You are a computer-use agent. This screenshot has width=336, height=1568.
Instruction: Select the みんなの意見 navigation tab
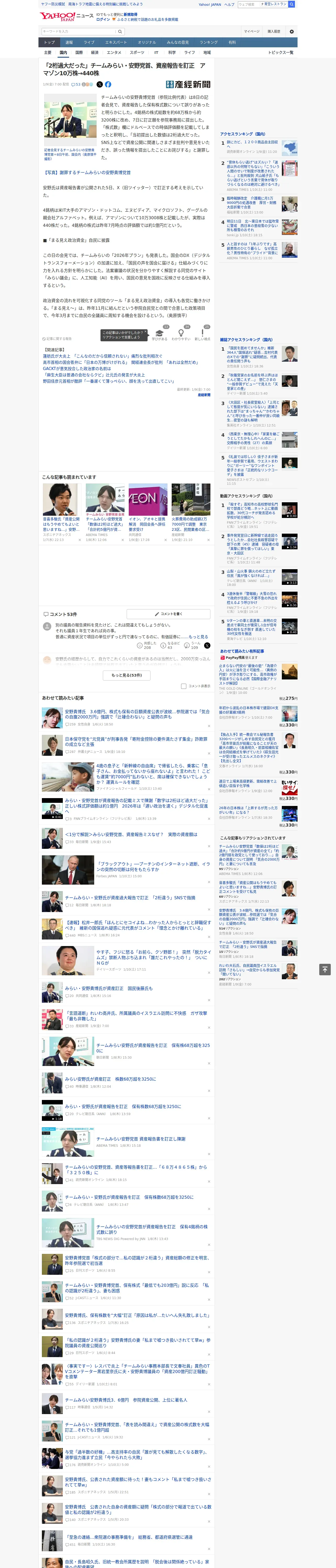[x=177, y=43]
